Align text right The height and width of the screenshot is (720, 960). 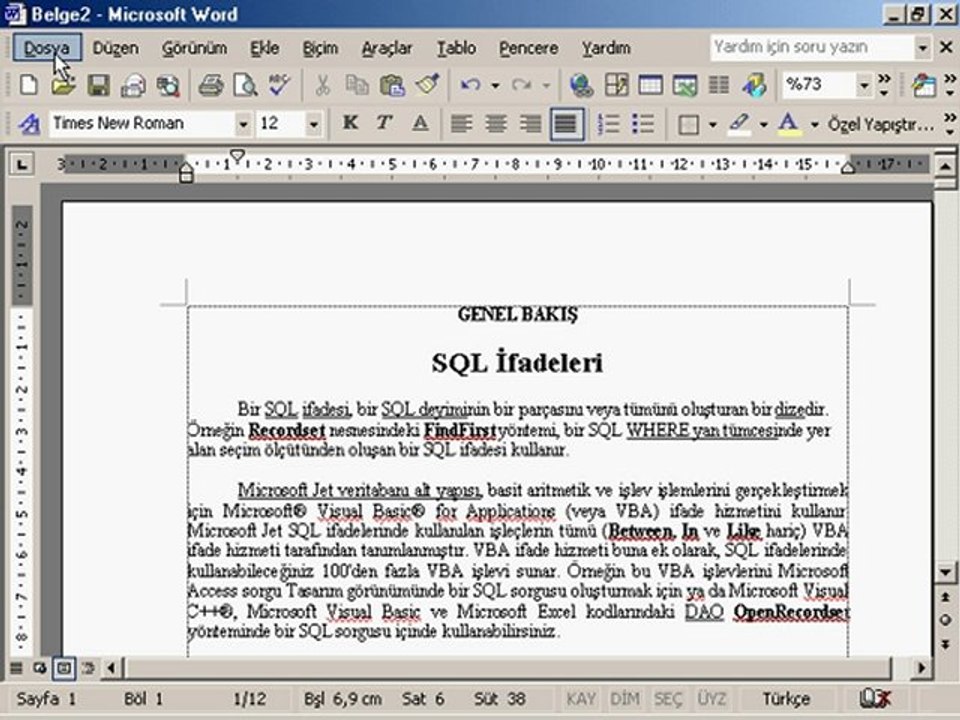(x=530, y=124)
